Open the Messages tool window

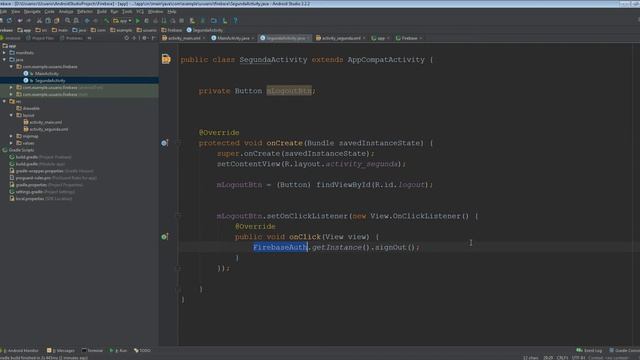(x=61, y=350)
